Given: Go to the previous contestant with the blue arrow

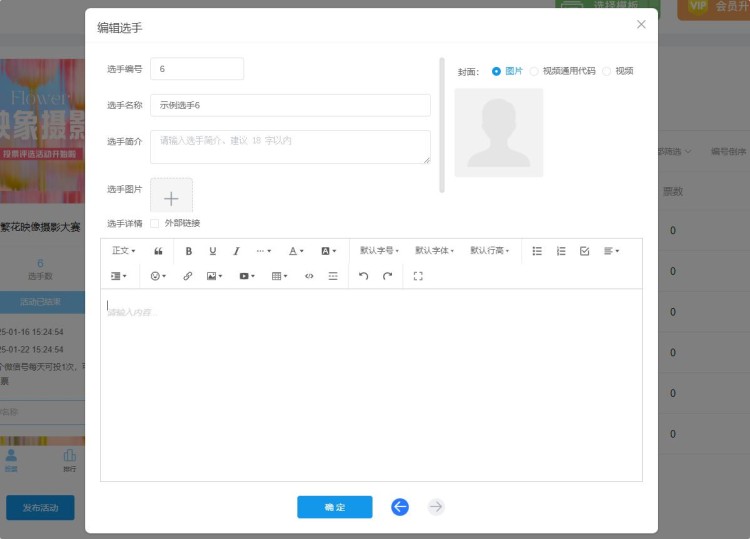Looking at the screenshot, I should click(x=400, y=507).
